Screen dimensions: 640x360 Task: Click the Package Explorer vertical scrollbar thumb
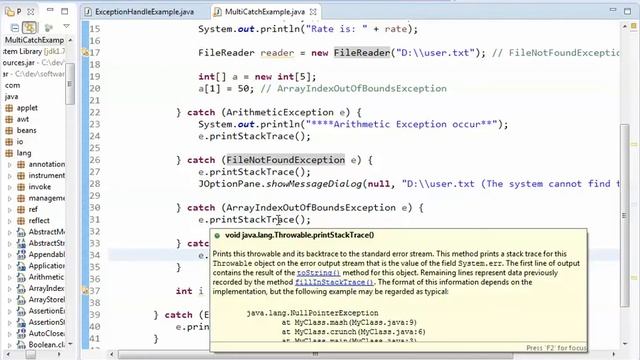[x=70, y=84]
